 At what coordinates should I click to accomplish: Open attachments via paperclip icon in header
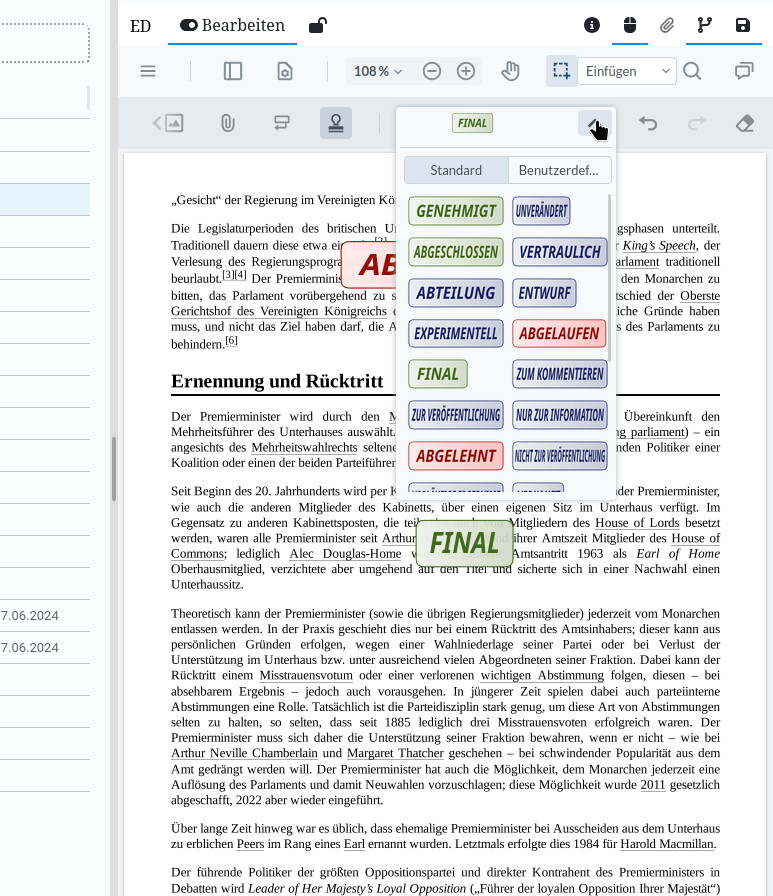667,25
